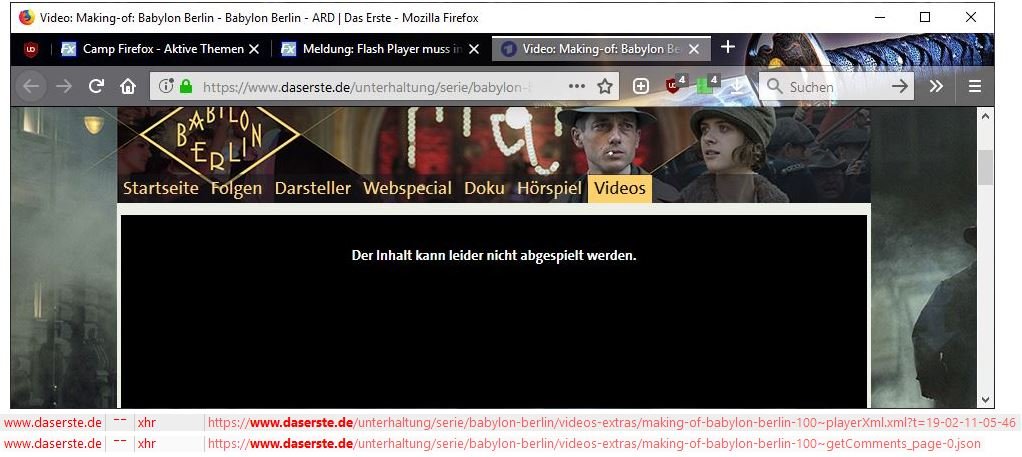Open the Startseite navigation item
Viewport: 1022px width, 457px height.
(160, 188)
